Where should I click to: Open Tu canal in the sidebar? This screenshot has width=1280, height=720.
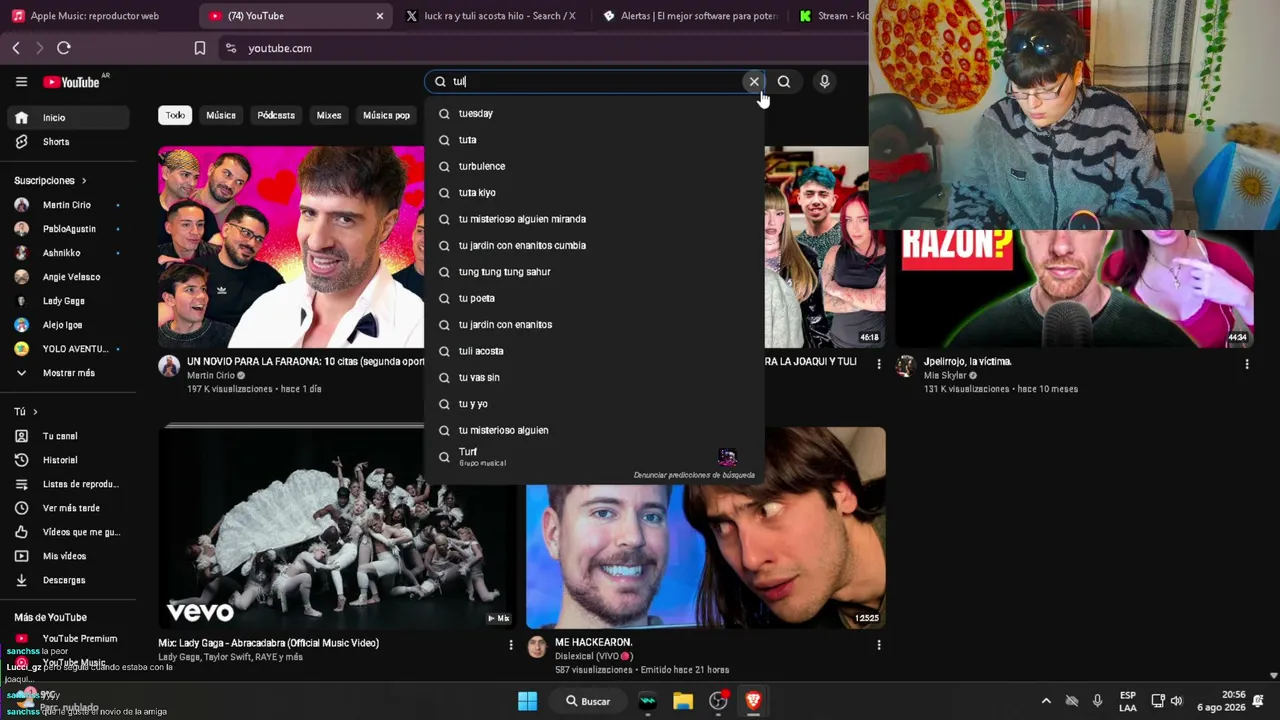point(68,436)
